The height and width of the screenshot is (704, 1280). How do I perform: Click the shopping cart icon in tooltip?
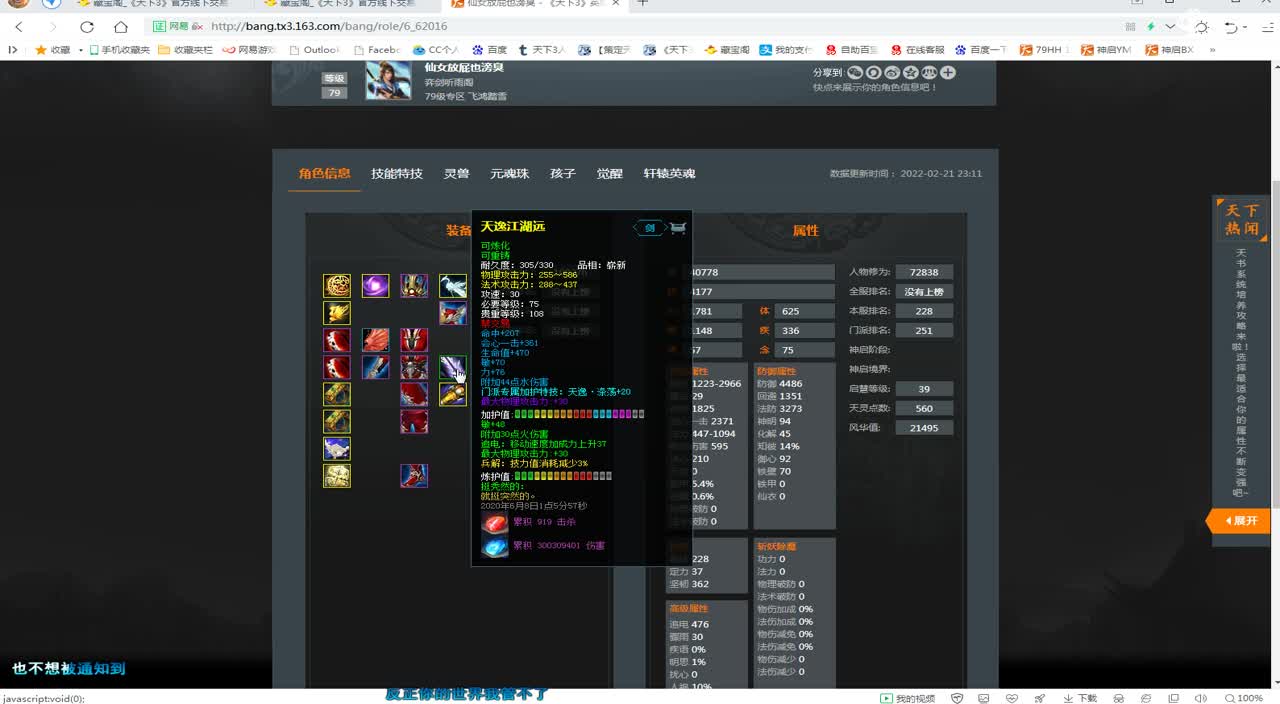(678, 228)
